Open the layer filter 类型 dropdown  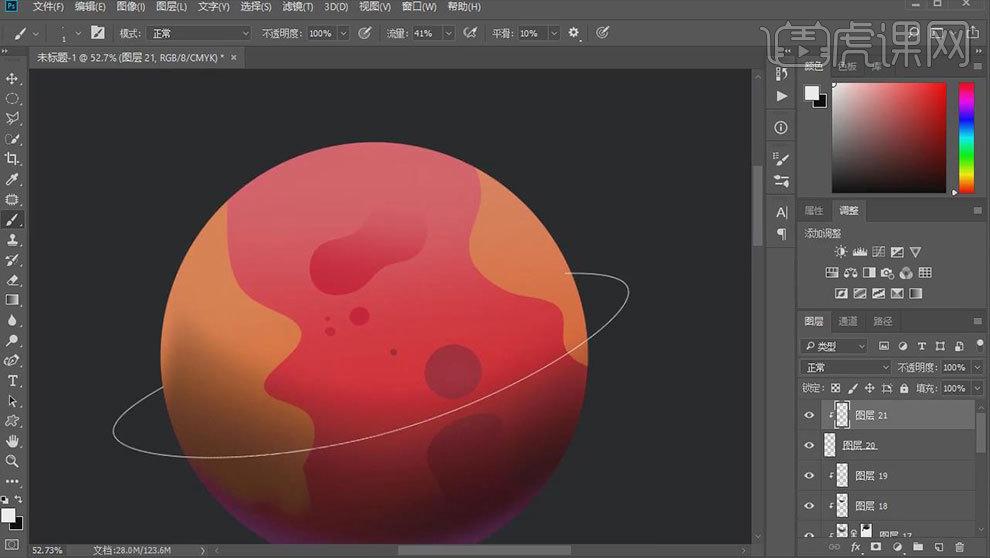click(x=835, y=346)
